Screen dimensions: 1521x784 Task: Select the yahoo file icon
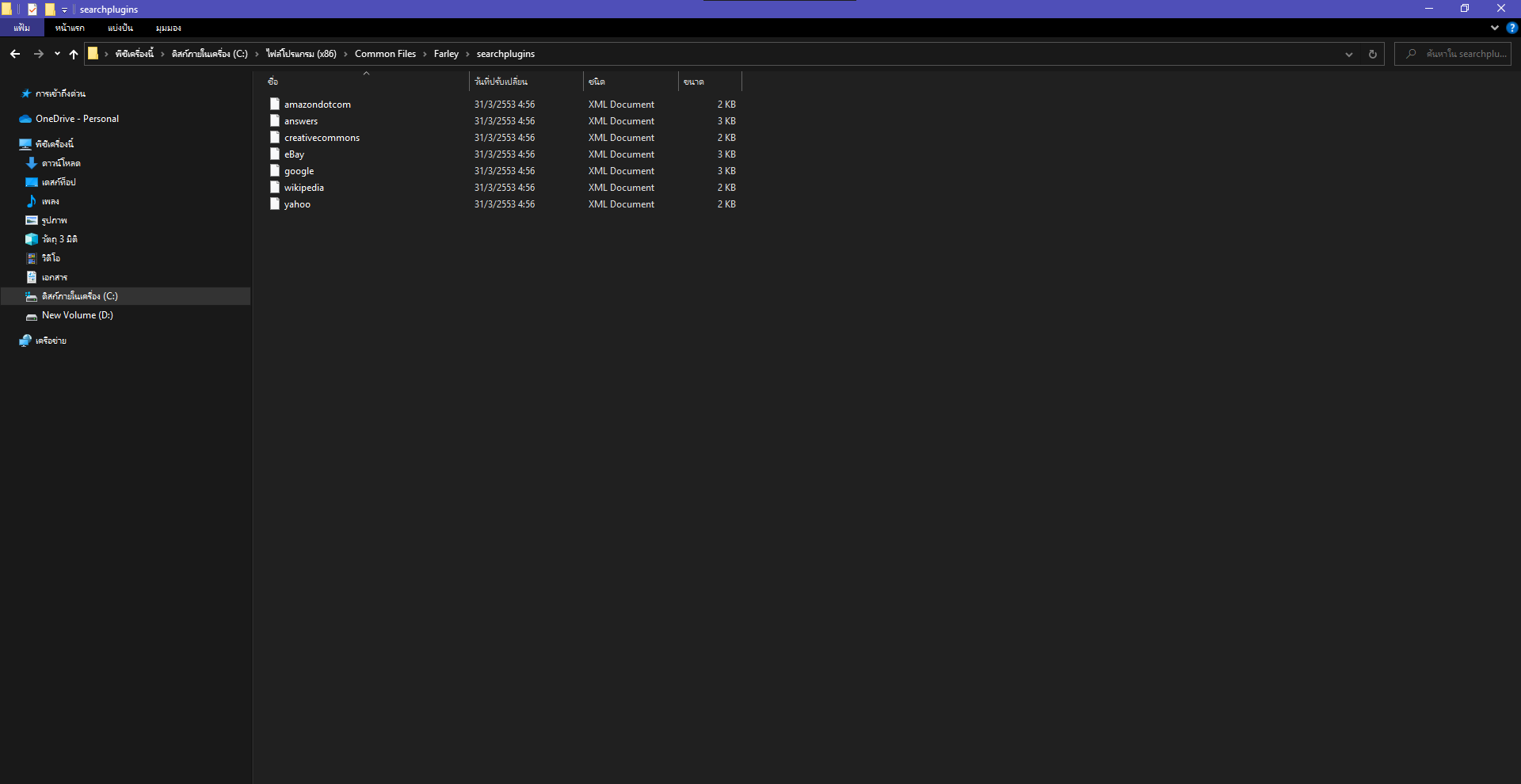pyautogui.click(x=275, y=204)
